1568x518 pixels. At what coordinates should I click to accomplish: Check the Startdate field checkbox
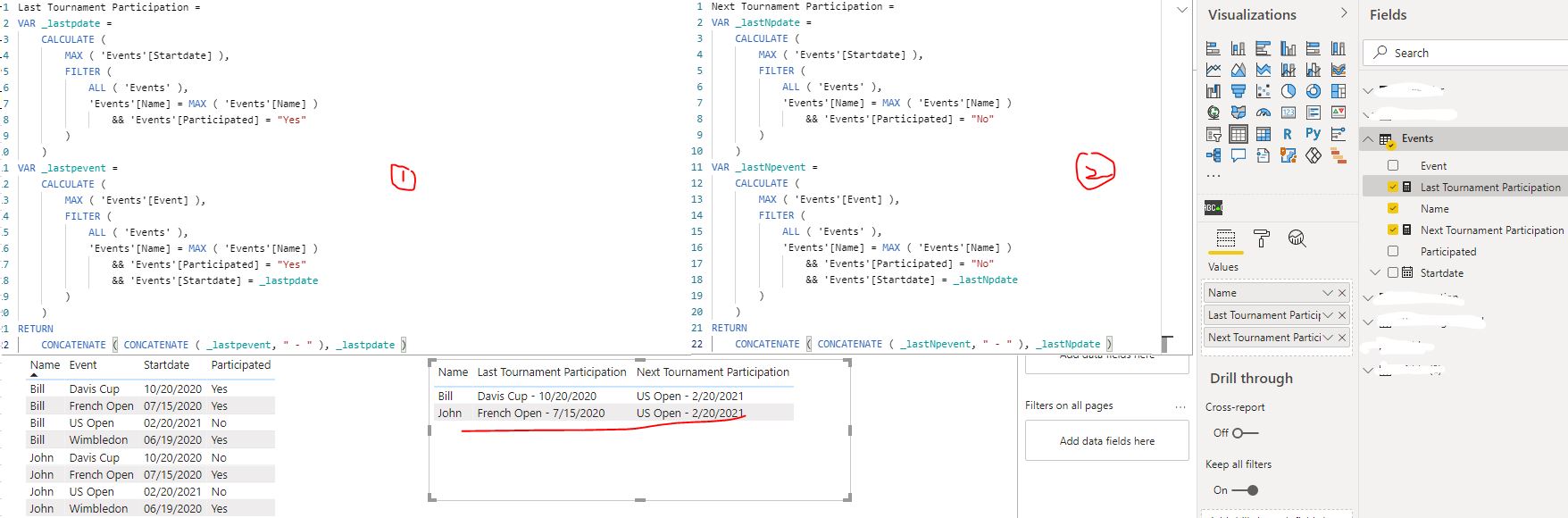pyautogui.click(x=1393, y=272)
